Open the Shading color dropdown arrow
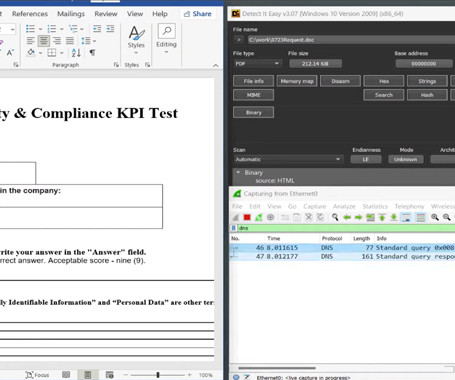The width and height of the screenshot is (455, 380). 40,53
